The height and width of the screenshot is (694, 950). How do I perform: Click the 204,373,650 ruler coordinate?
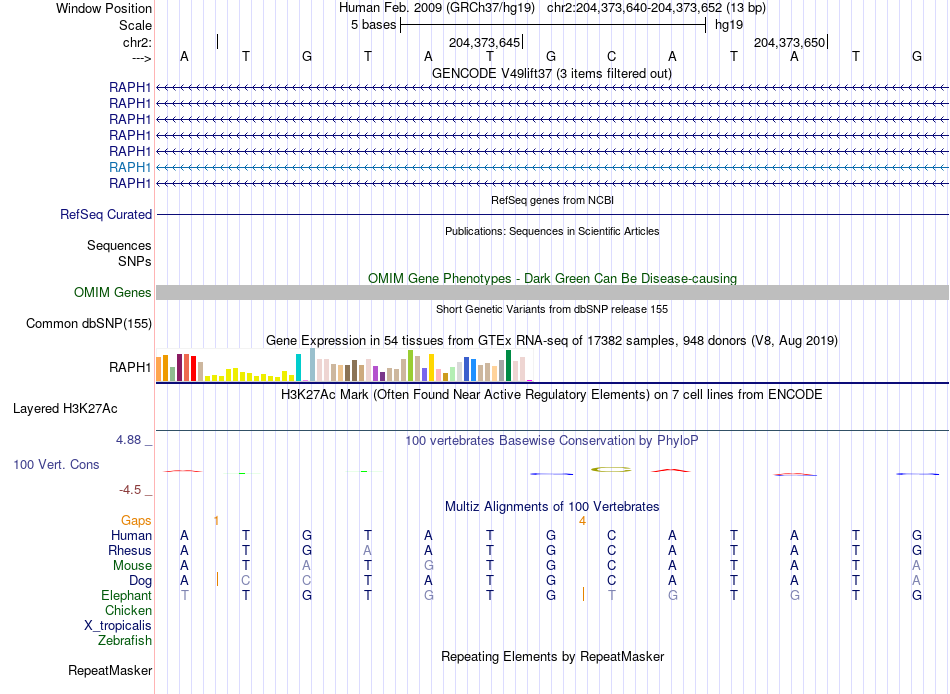pos(789,42)
